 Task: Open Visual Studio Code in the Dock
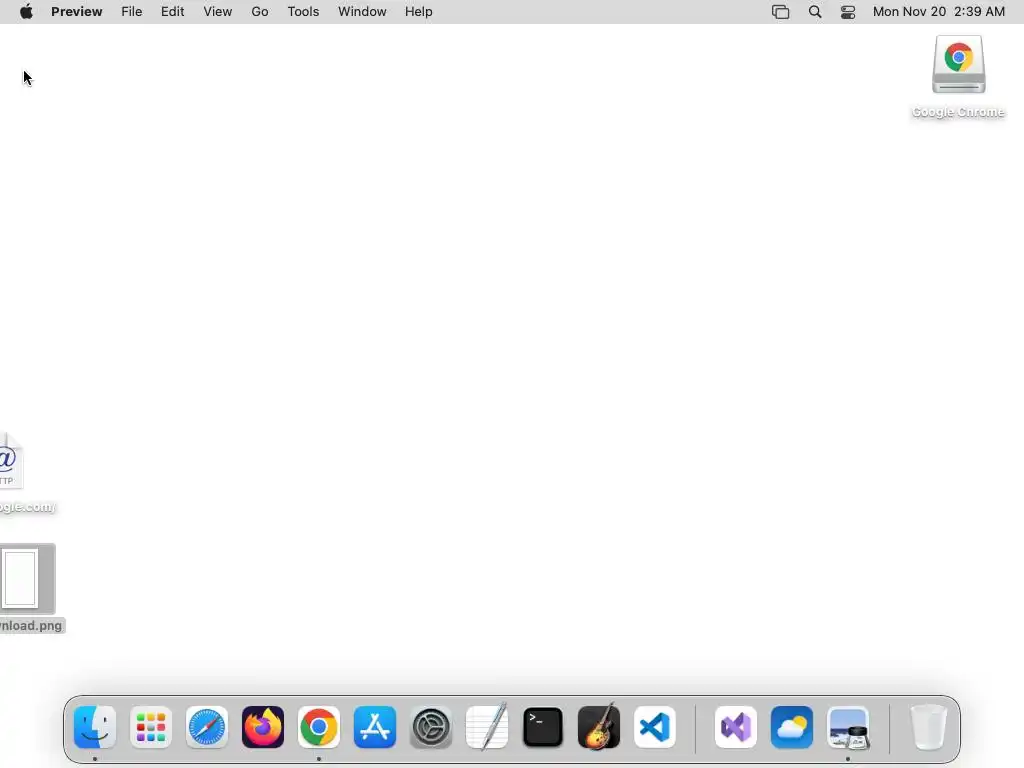click(655, 727)
